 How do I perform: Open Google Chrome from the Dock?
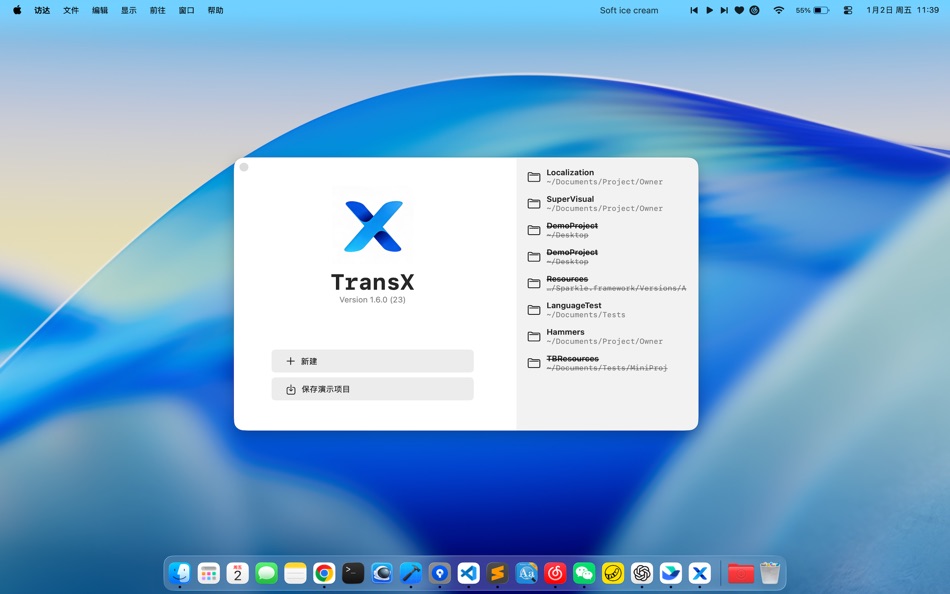point(323,573)
